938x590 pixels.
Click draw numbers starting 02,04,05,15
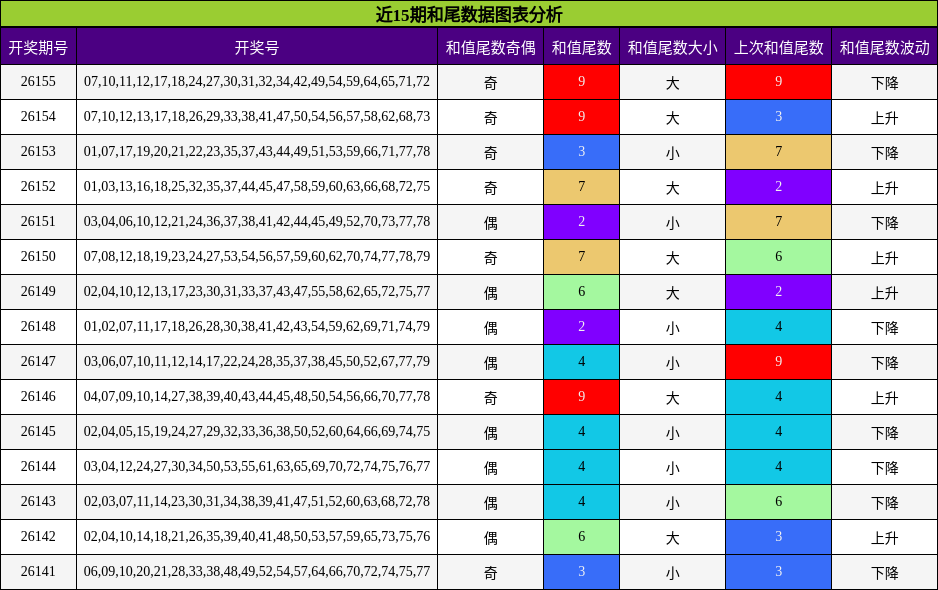click(257, 431)
